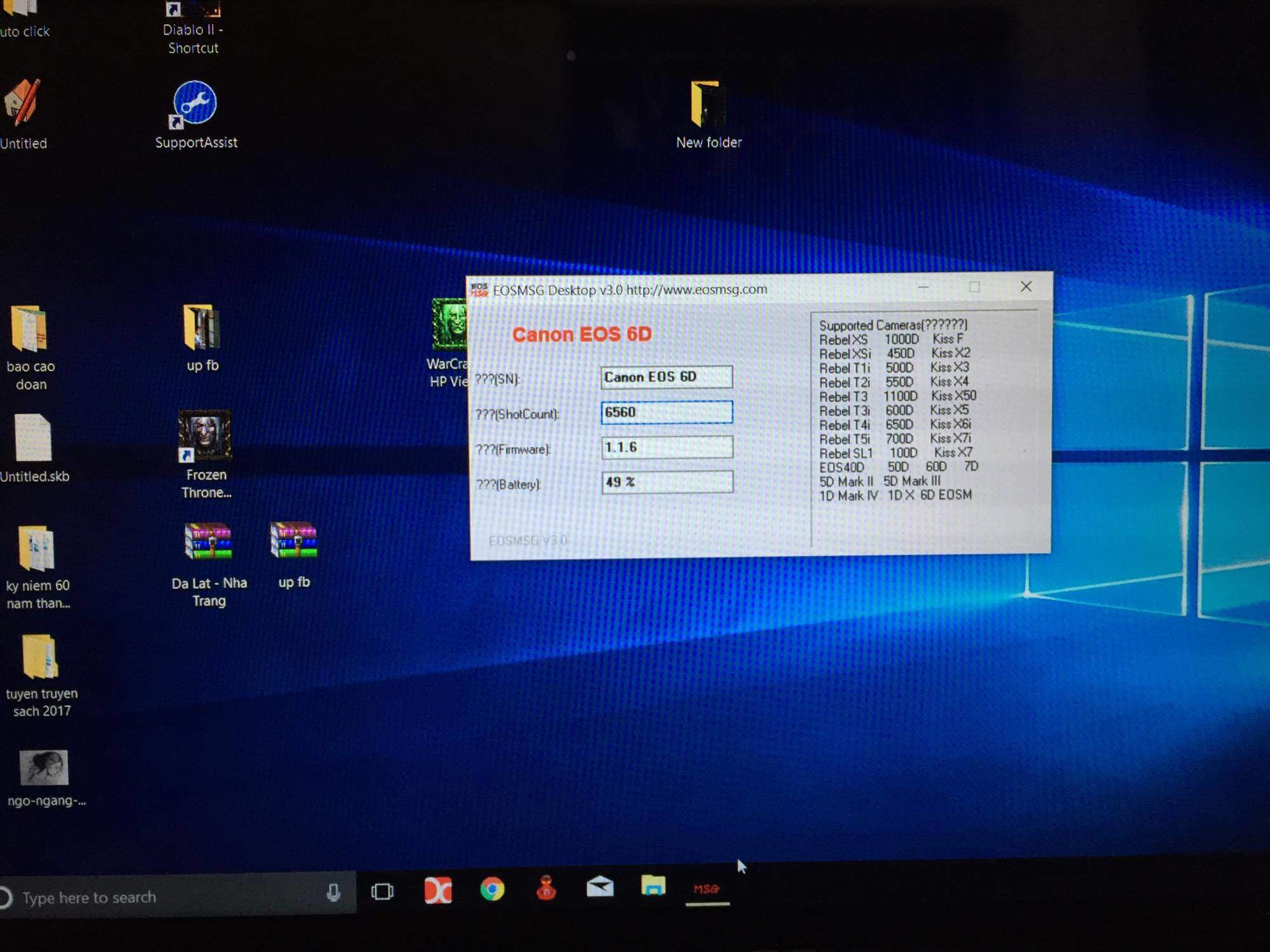This screenshot has width=1270, height=952.
Task: Select Da Lat - Nha Trang archive
Action: (x=208, y=541)
